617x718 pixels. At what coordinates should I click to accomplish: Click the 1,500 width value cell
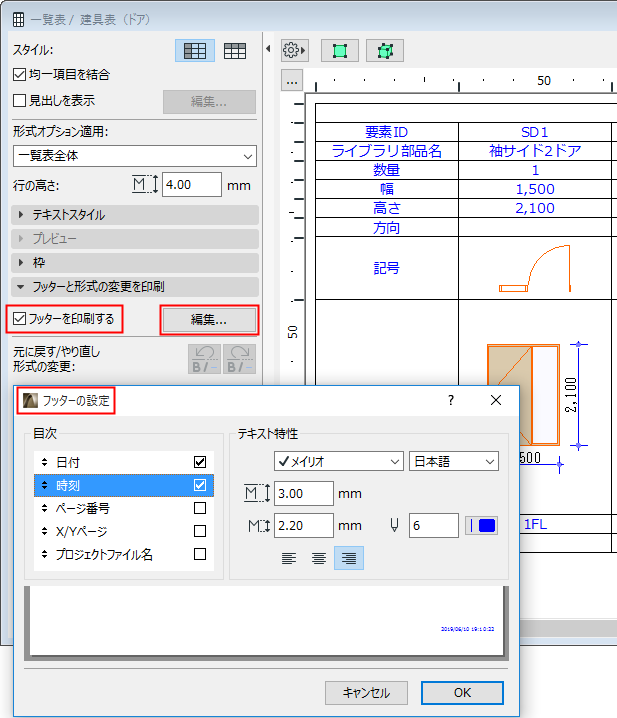click(x=535, y=189)
